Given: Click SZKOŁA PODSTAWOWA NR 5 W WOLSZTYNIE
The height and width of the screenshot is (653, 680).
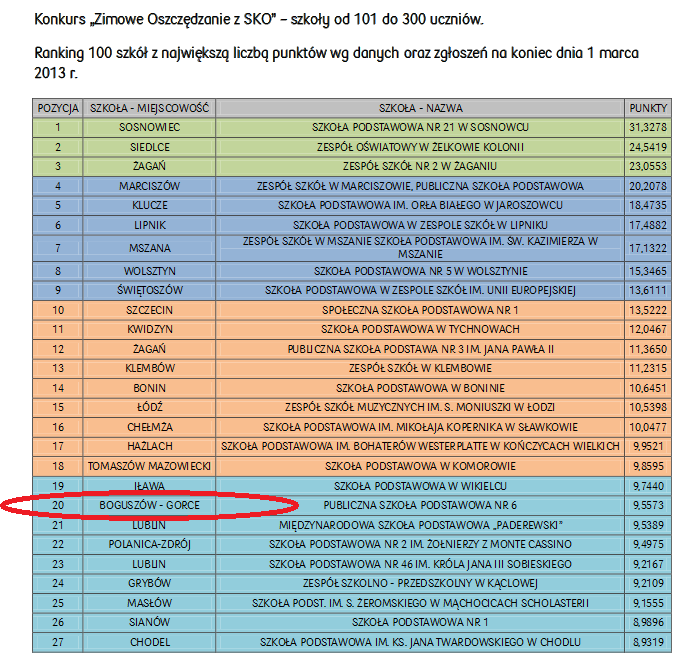Looking at the screenshot, I should click(x=420, y=271).
